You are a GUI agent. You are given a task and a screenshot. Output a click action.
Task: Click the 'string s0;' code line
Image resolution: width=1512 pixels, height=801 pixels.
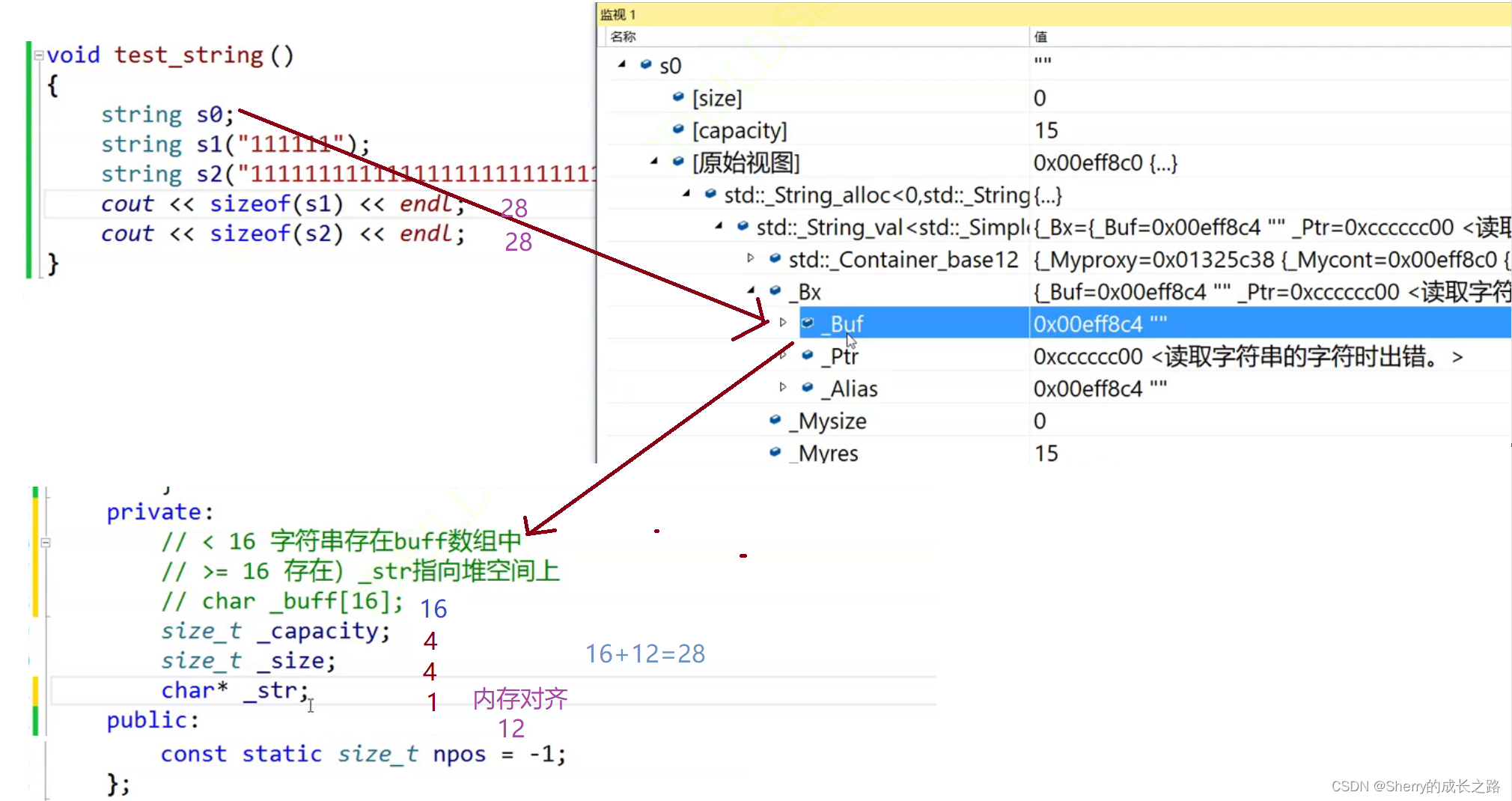point(168,115)
